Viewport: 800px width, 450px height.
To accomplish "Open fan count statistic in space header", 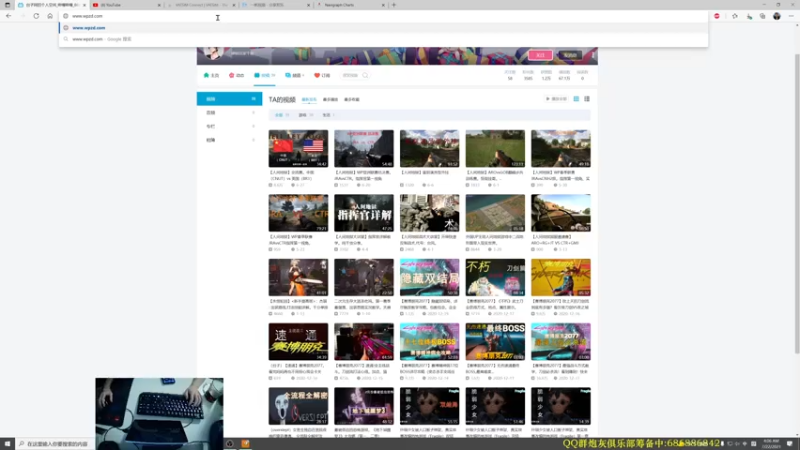I will click(528, 75).
